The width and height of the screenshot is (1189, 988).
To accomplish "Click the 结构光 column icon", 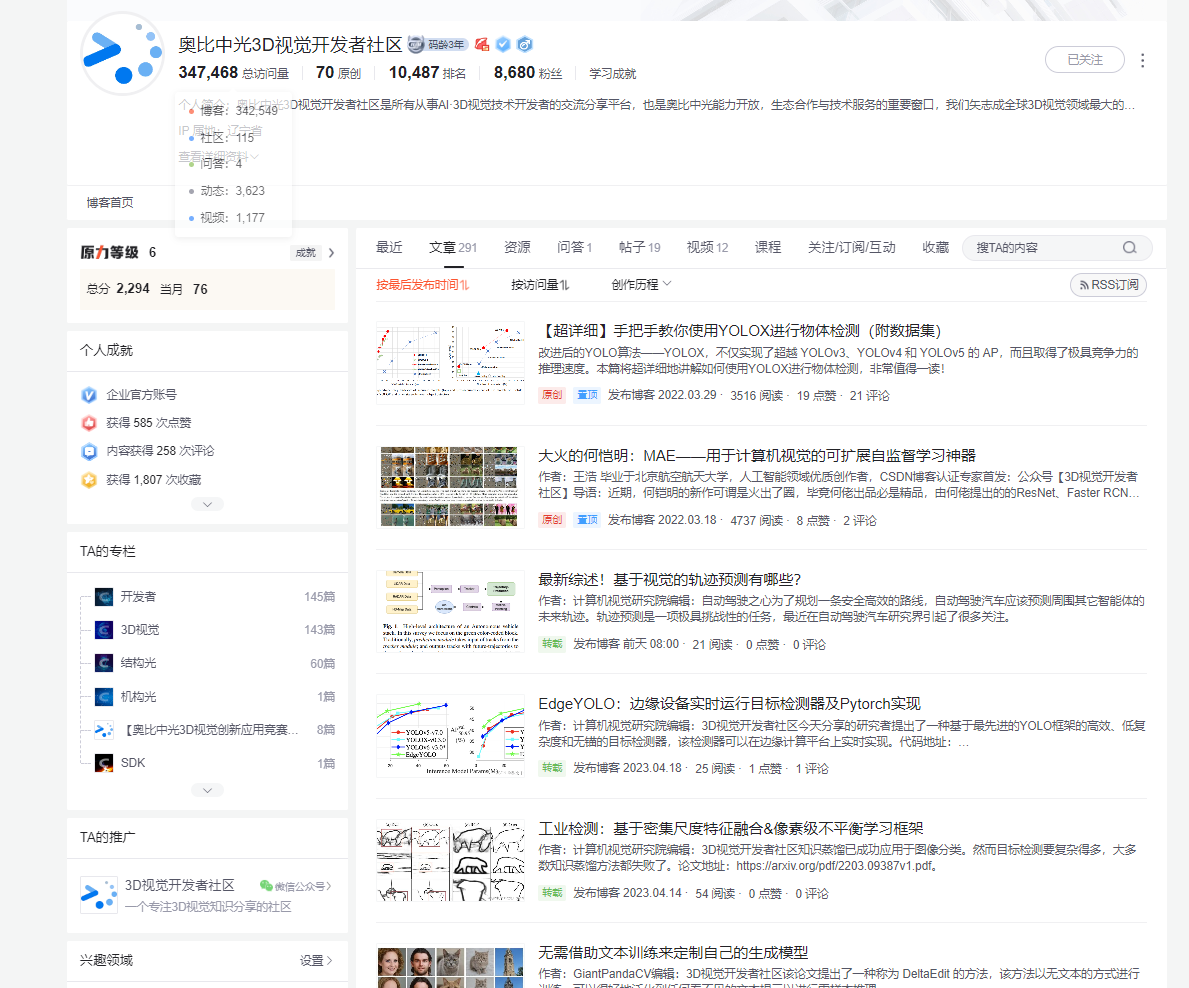I will click(104, 663).
